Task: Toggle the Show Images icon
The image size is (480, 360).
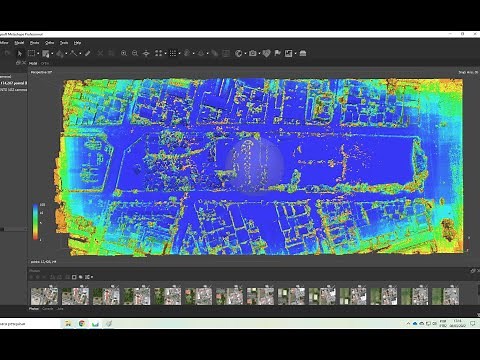Action: (x=289, y=53)
